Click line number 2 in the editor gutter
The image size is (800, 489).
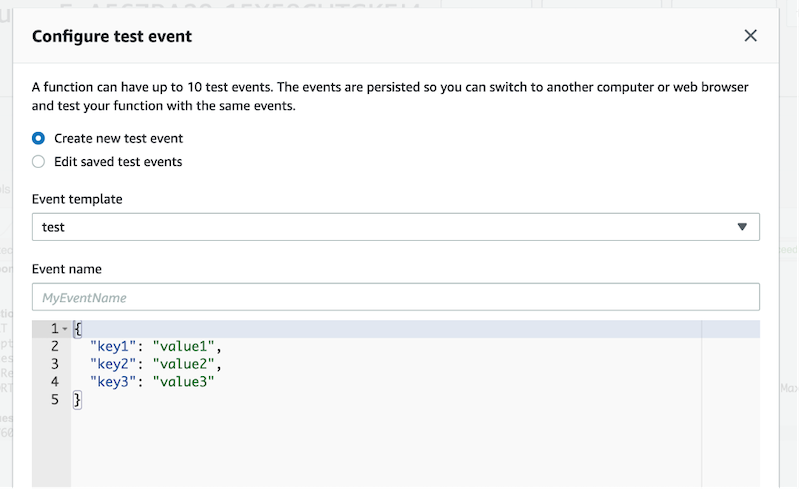point(55,347)
